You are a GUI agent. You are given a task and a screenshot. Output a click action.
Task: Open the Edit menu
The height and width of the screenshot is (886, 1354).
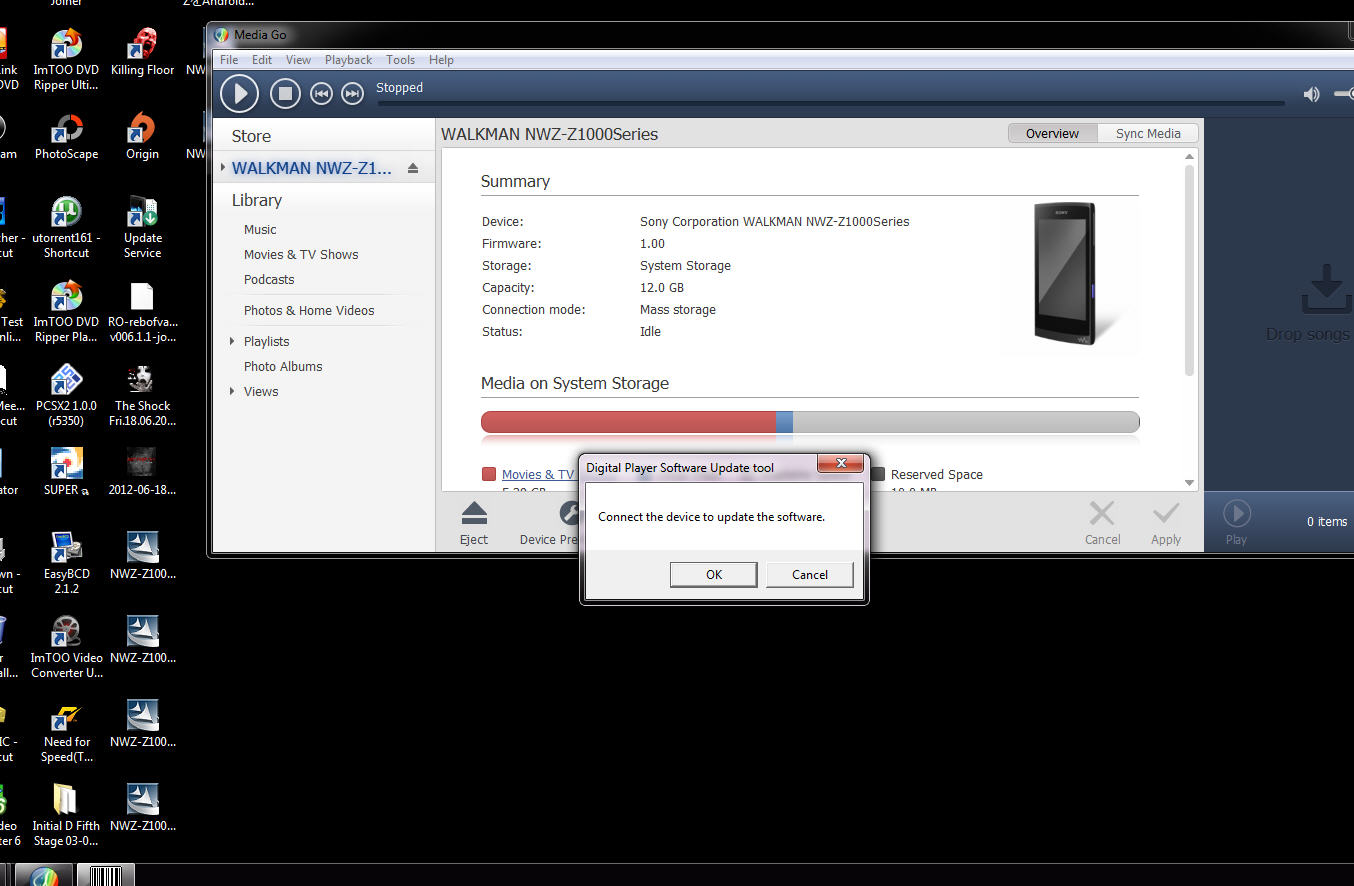[x=262, y=60]
